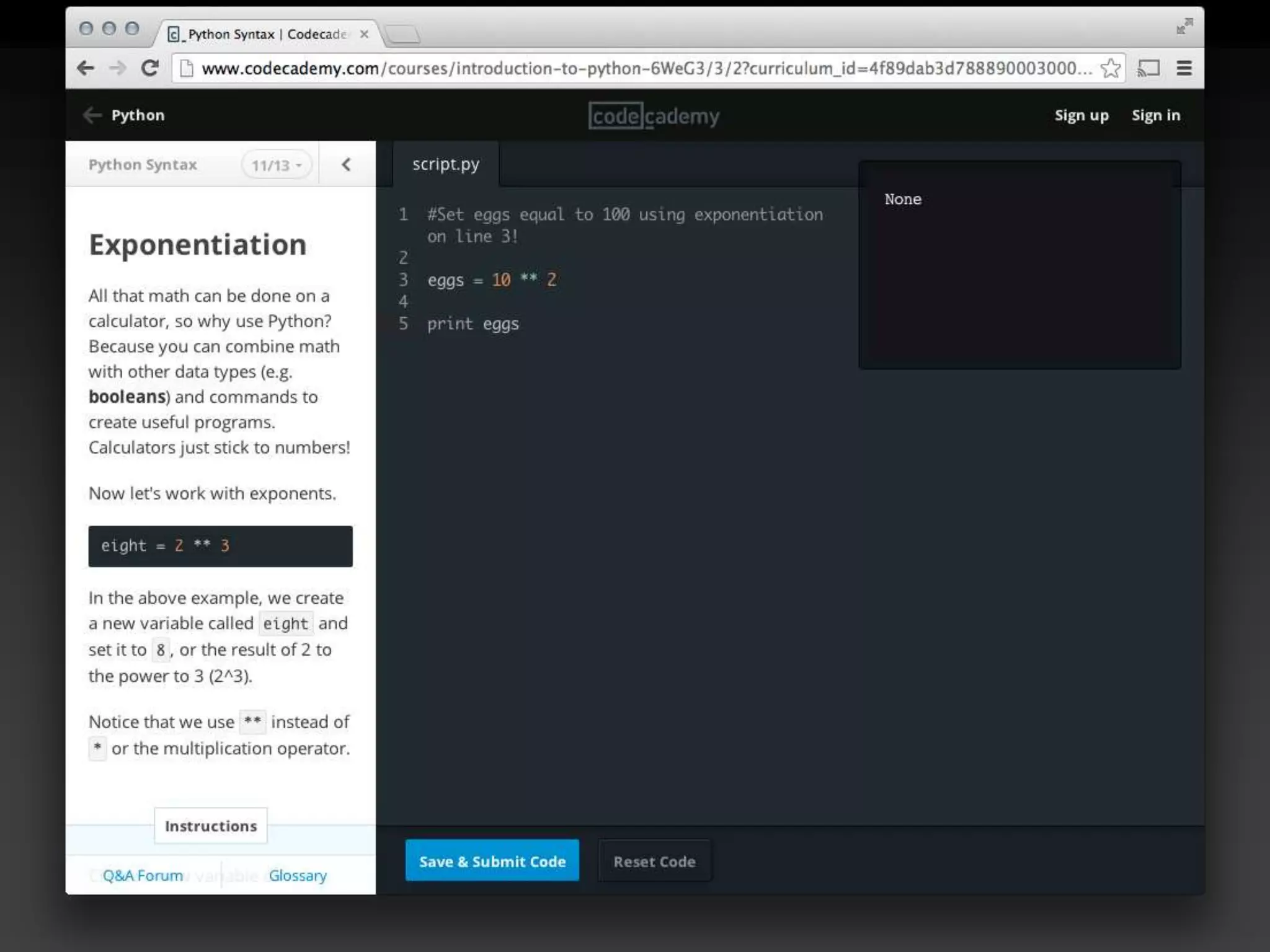Click the browser forward arrow

(117, 68)
